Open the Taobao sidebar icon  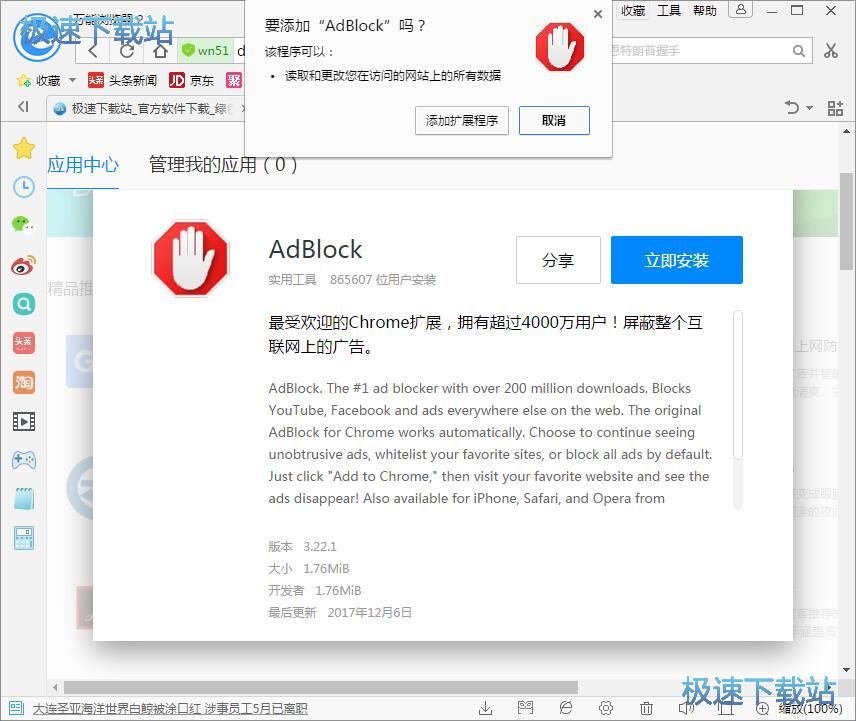coord(24,382)
